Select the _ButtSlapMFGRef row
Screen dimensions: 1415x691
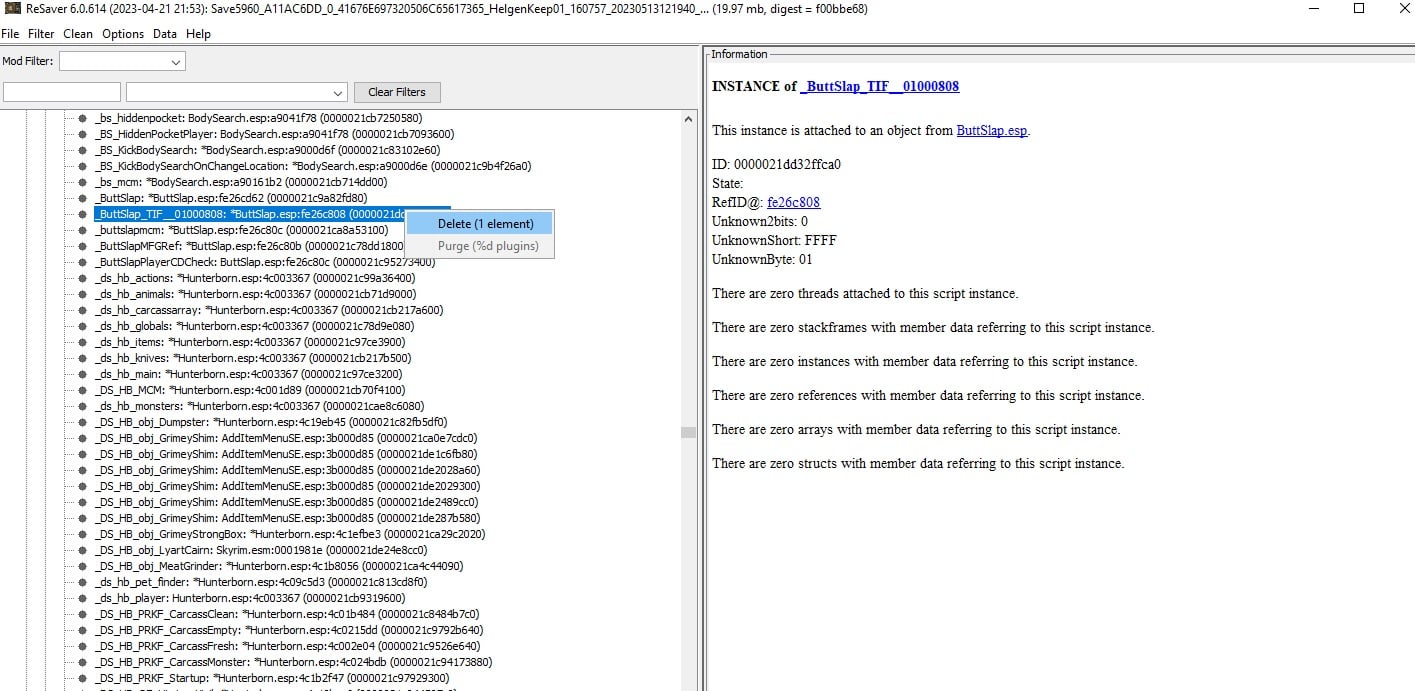pos(249,246)
